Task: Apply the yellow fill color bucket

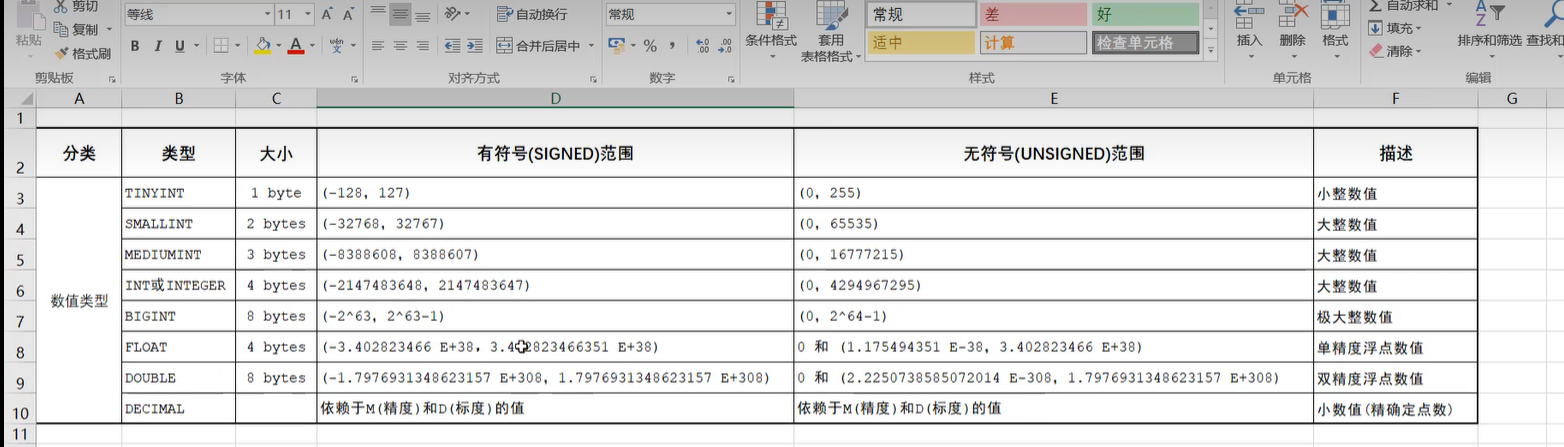Action: coord(262,46)
